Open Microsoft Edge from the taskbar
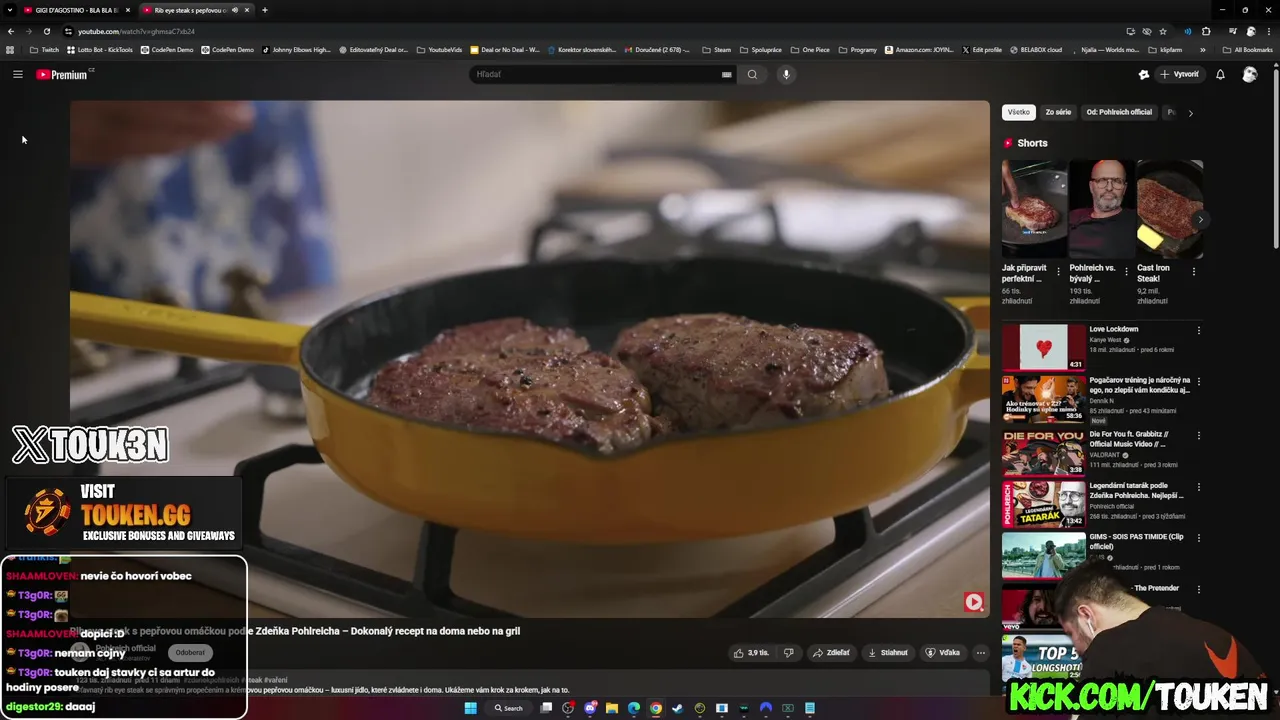 633,708
